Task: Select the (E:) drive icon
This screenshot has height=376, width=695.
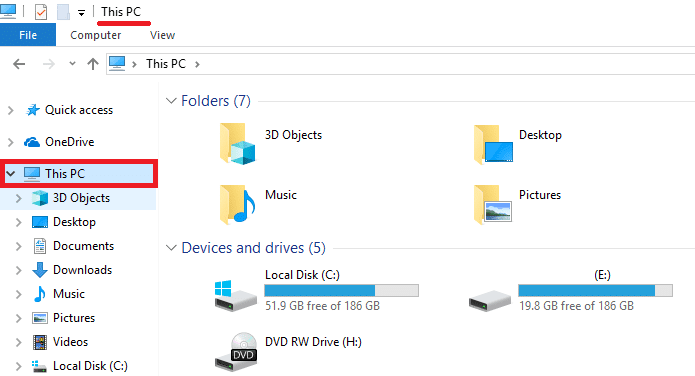Action: (x=490, y=301)
